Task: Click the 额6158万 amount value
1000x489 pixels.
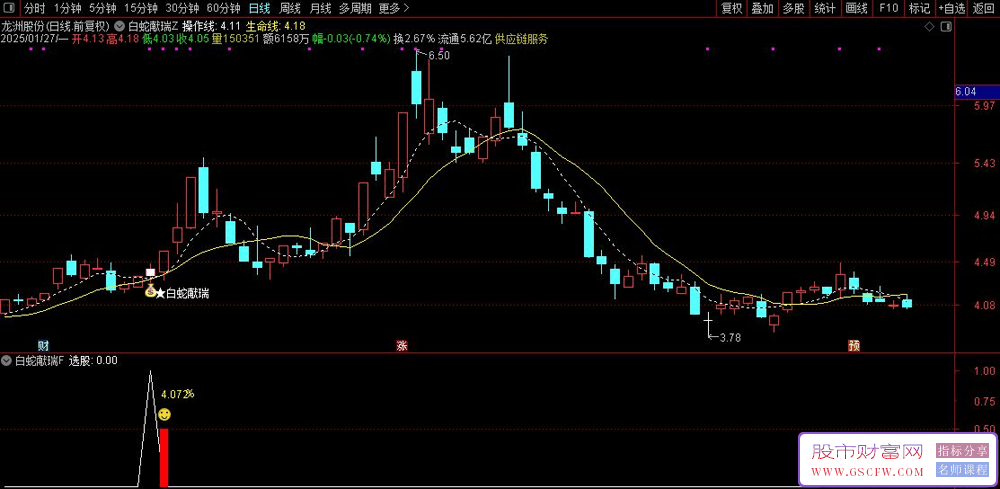Action: [x=286, y=38]
